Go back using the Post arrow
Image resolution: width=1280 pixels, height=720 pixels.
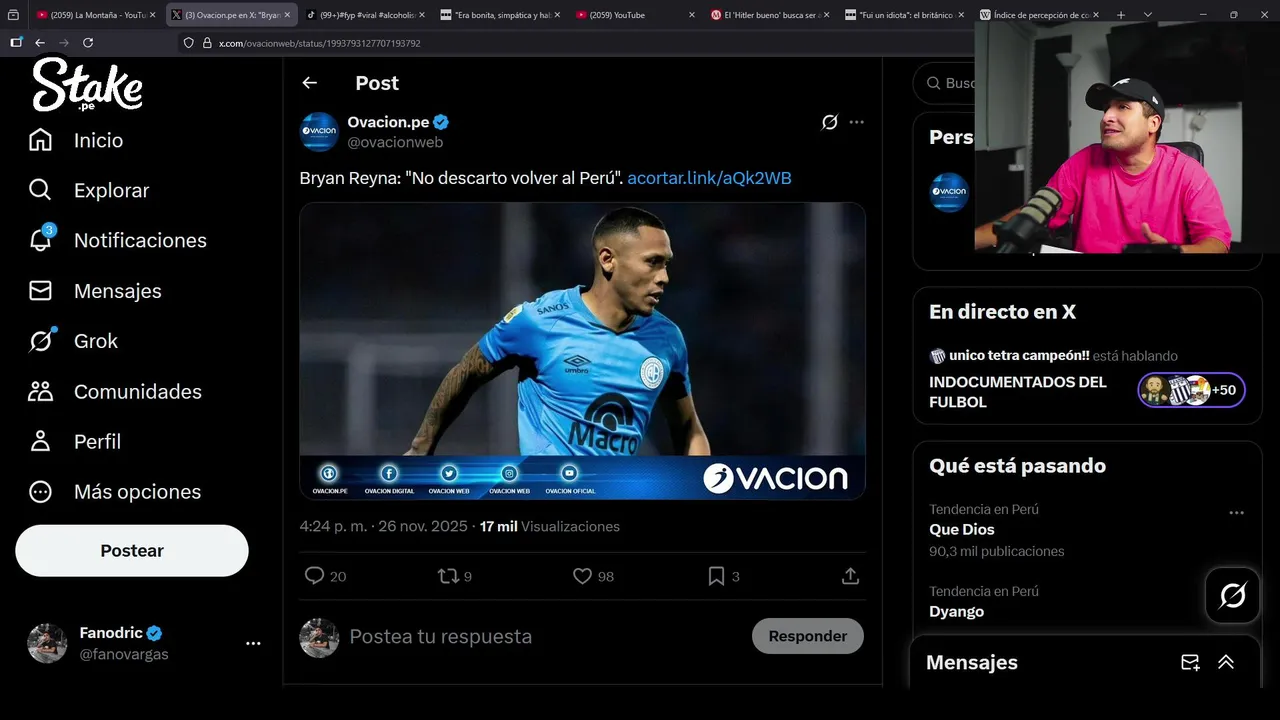click(310, 83)
